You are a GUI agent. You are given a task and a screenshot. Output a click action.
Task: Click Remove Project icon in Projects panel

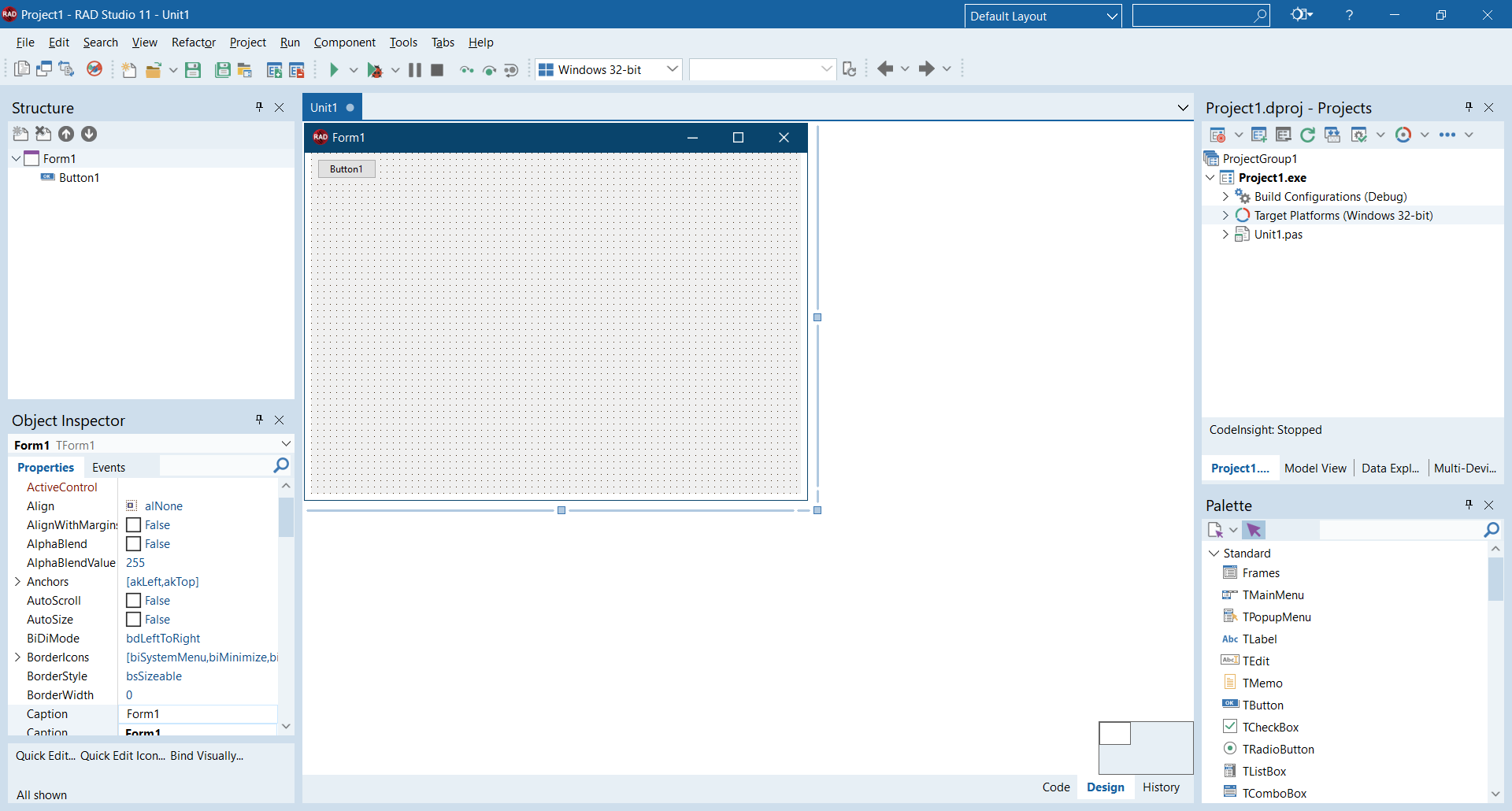pos(1284,135)
